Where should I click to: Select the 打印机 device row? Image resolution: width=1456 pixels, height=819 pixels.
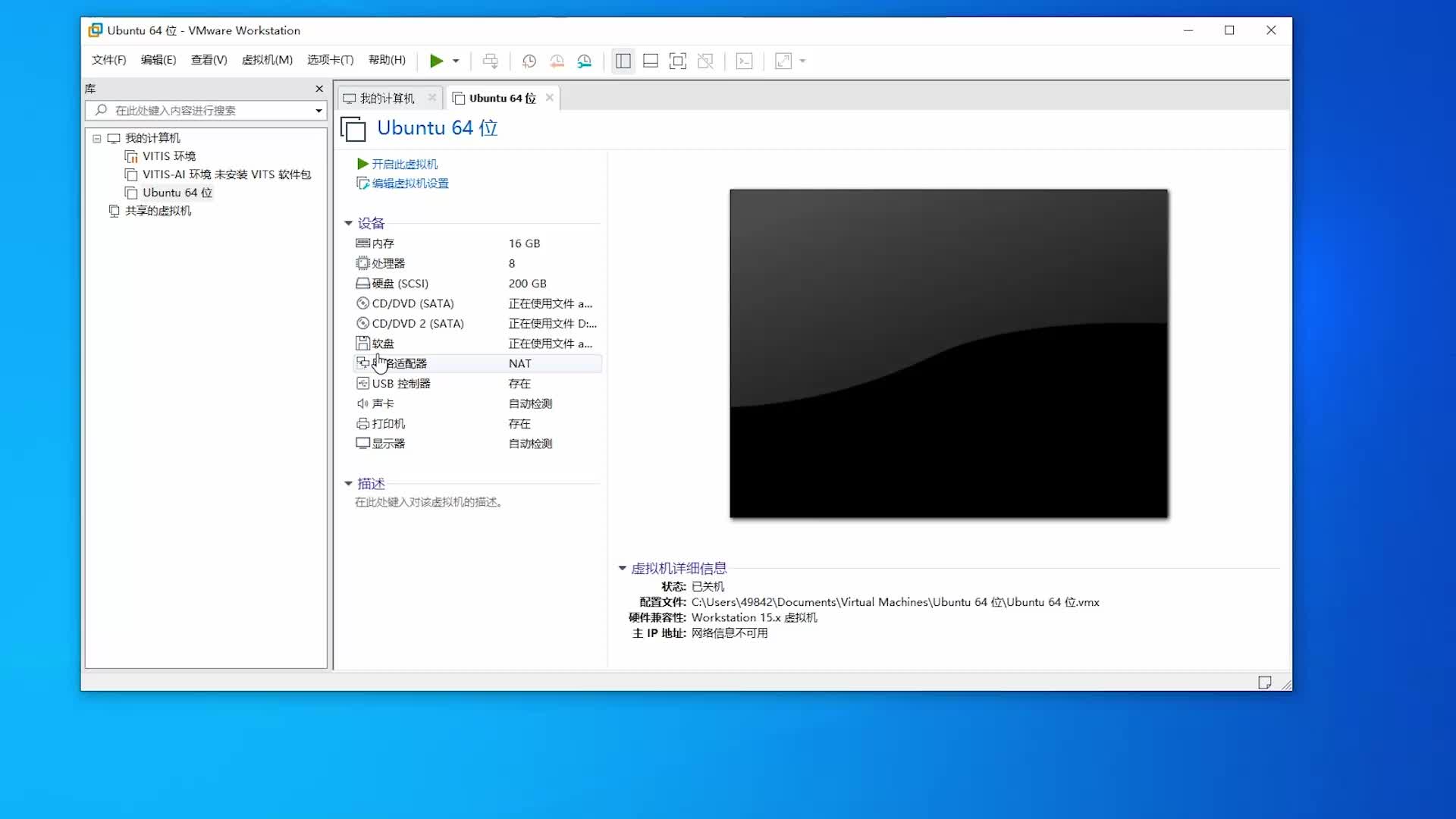pyautogui.click(x=478, y=424)
